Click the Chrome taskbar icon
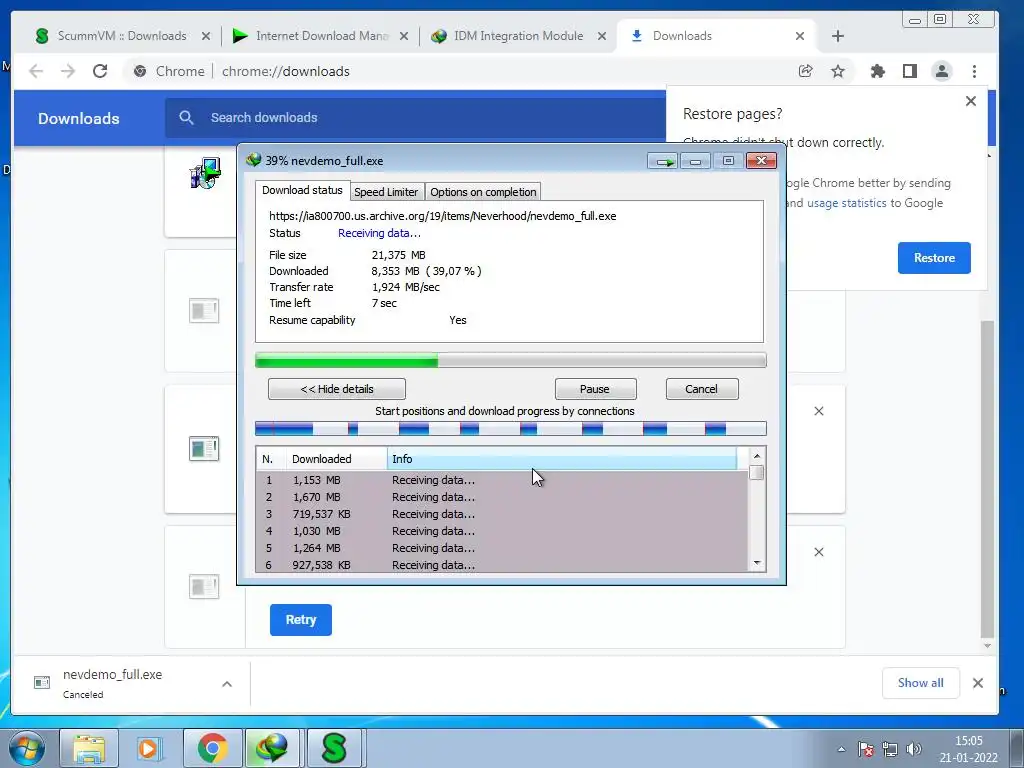1024x768 pixels. (212, 748)
